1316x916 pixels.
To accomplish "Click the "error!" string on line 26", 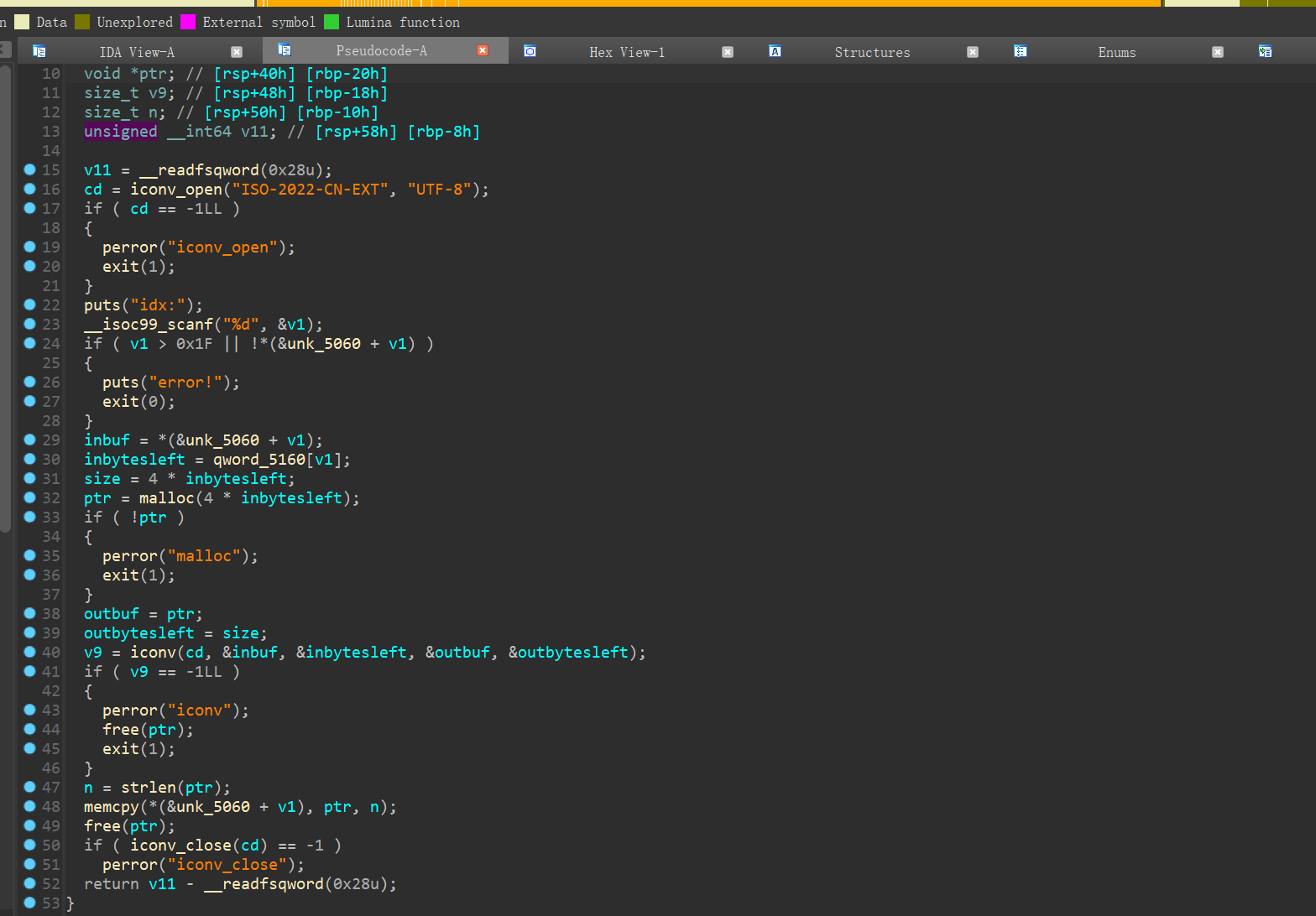I will point(185,383).
